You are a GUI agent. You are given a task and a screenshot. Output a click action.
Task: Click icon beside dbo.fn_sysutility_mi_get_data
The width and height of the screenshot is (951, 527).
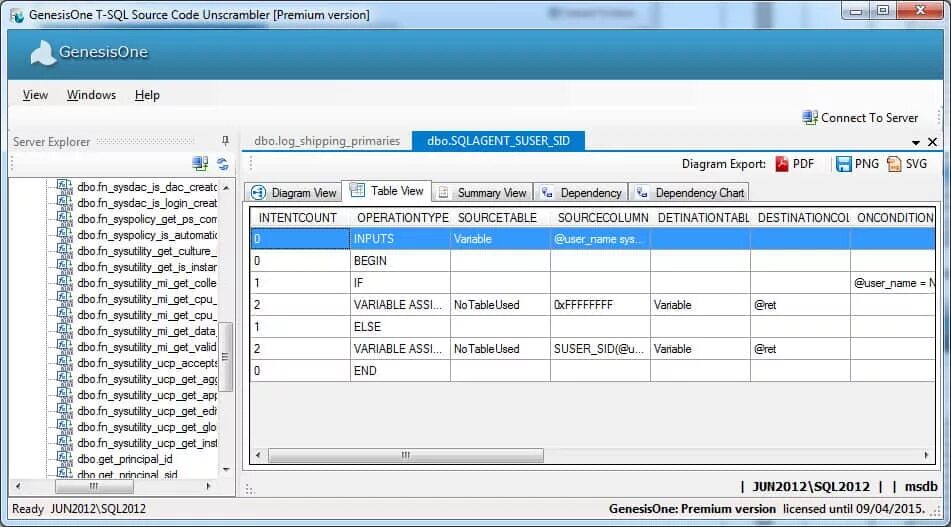[64, 331]
